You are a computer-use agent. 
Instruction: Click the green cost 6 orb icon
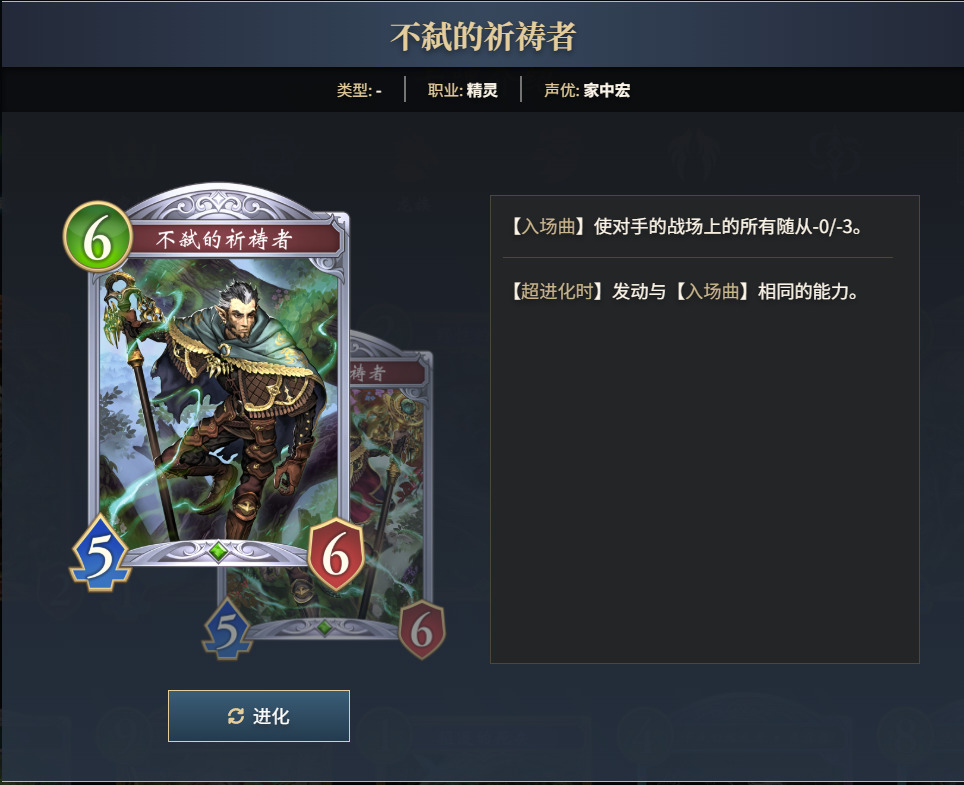click(x=98, y=237)
